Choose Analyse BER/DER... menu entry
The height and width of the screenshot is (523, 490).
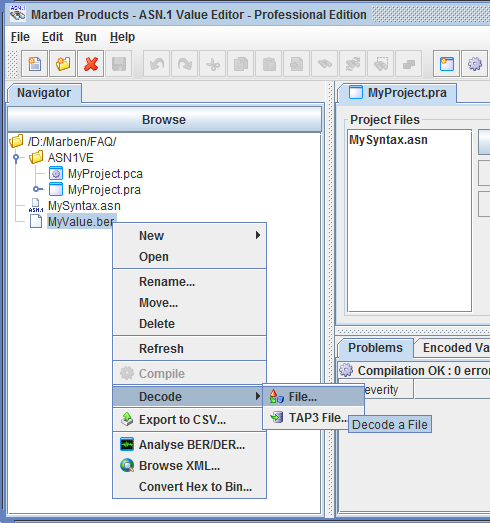[x=189, y=444]
